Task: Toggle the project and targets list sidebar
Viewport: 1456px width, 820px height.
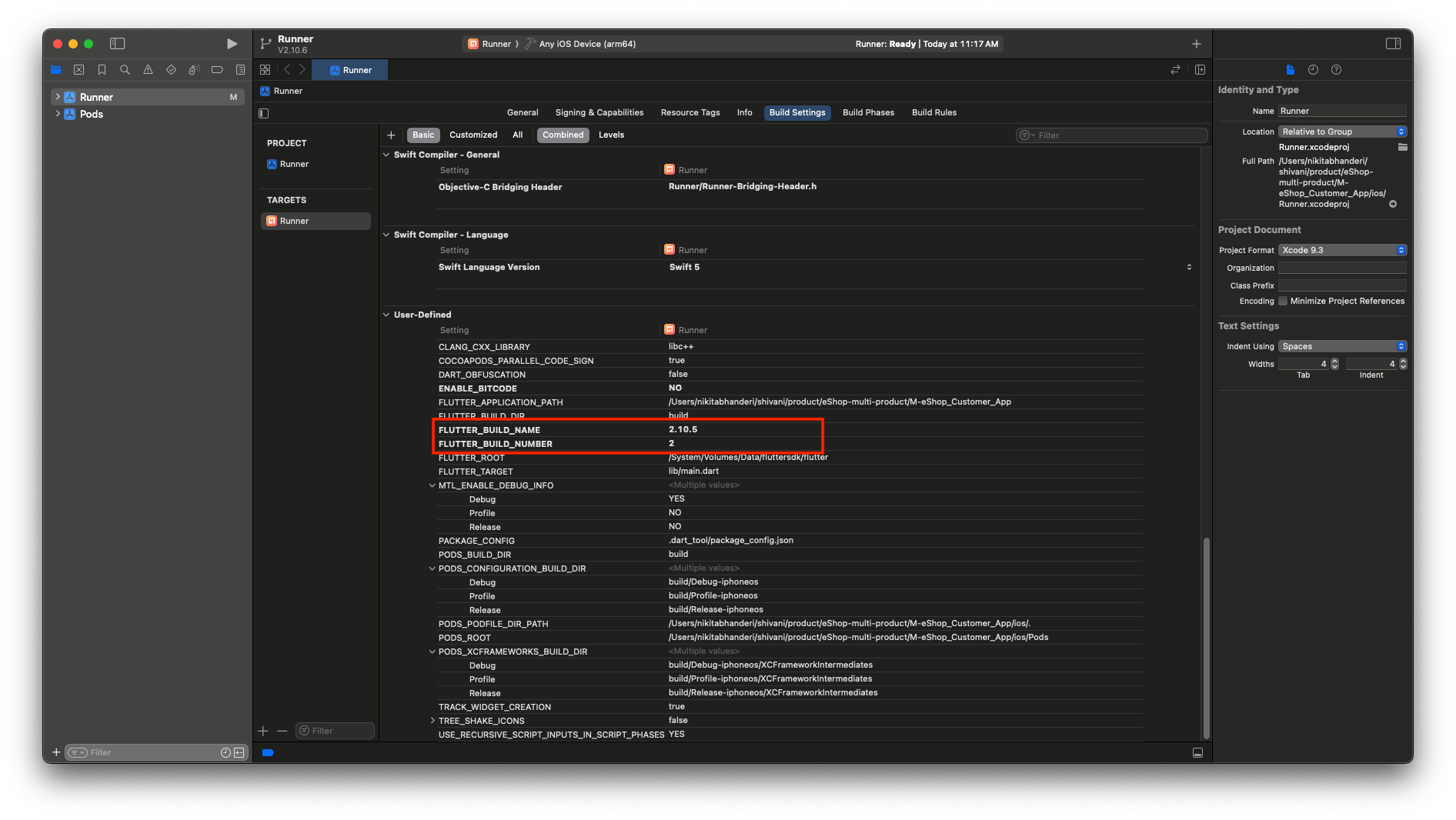Action: (x=264, y=113)
